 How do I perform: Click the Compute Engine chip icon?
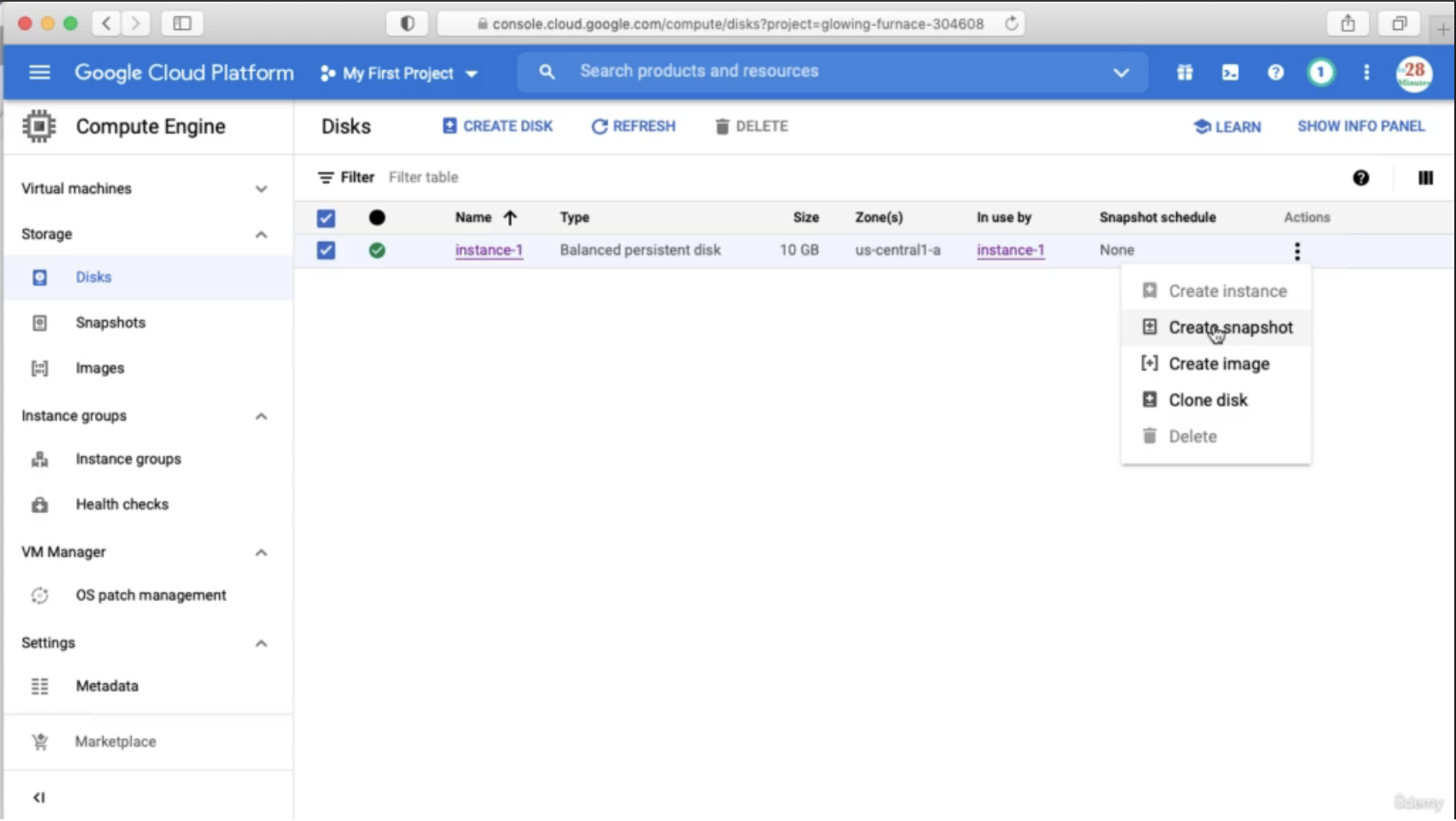coord(38,126)
